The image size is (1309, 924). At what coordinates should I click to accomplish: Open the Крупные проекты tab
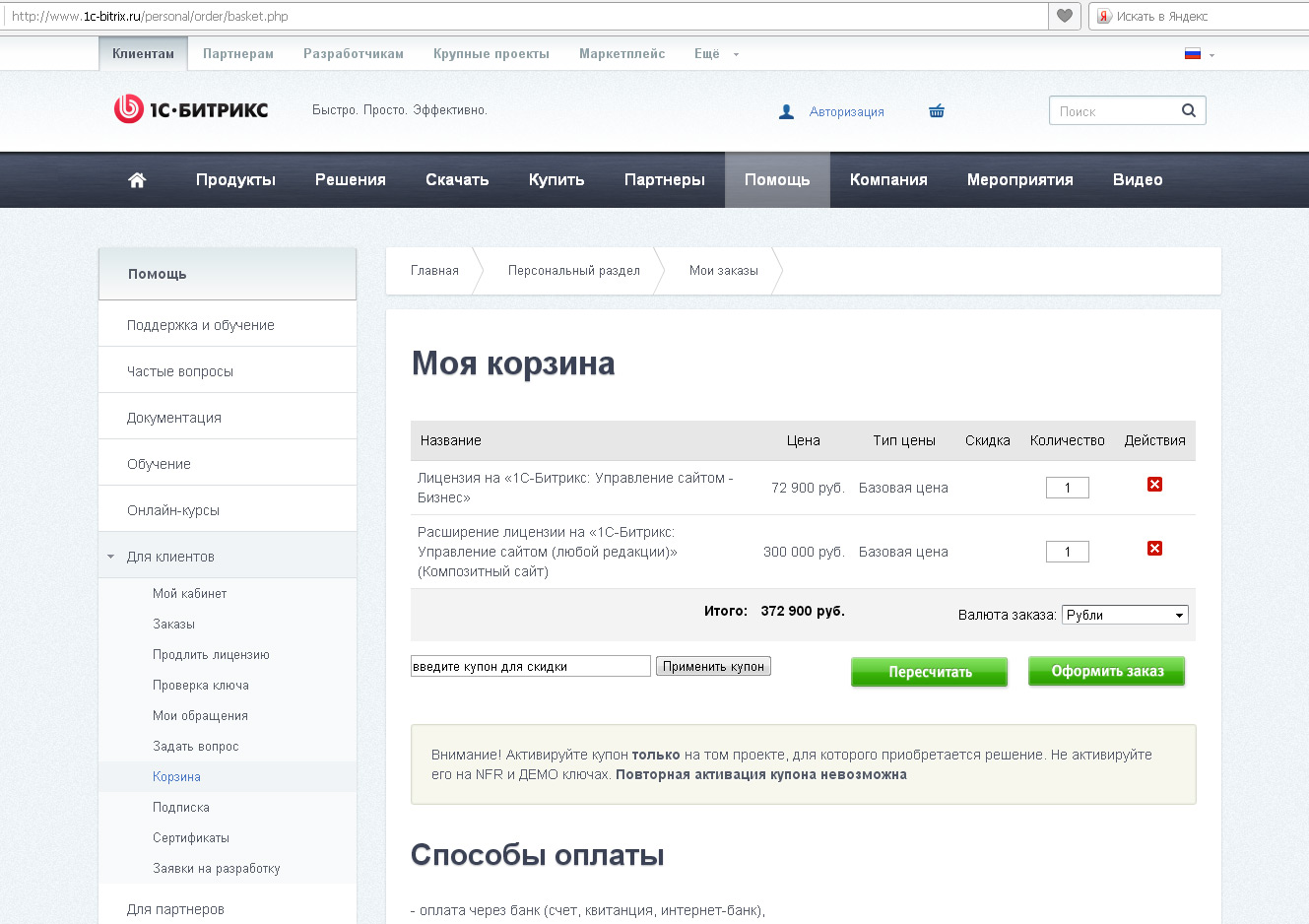point(491,53)
